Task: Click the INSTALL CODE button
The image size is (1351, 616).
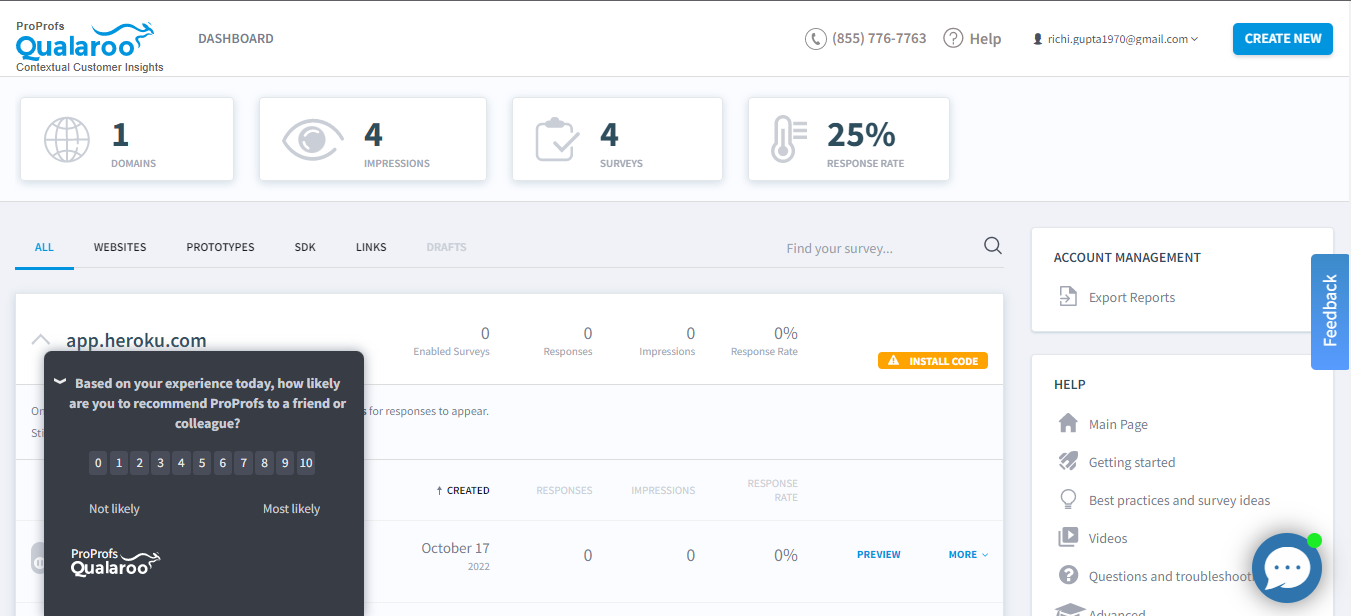Action: pos(933,361)
